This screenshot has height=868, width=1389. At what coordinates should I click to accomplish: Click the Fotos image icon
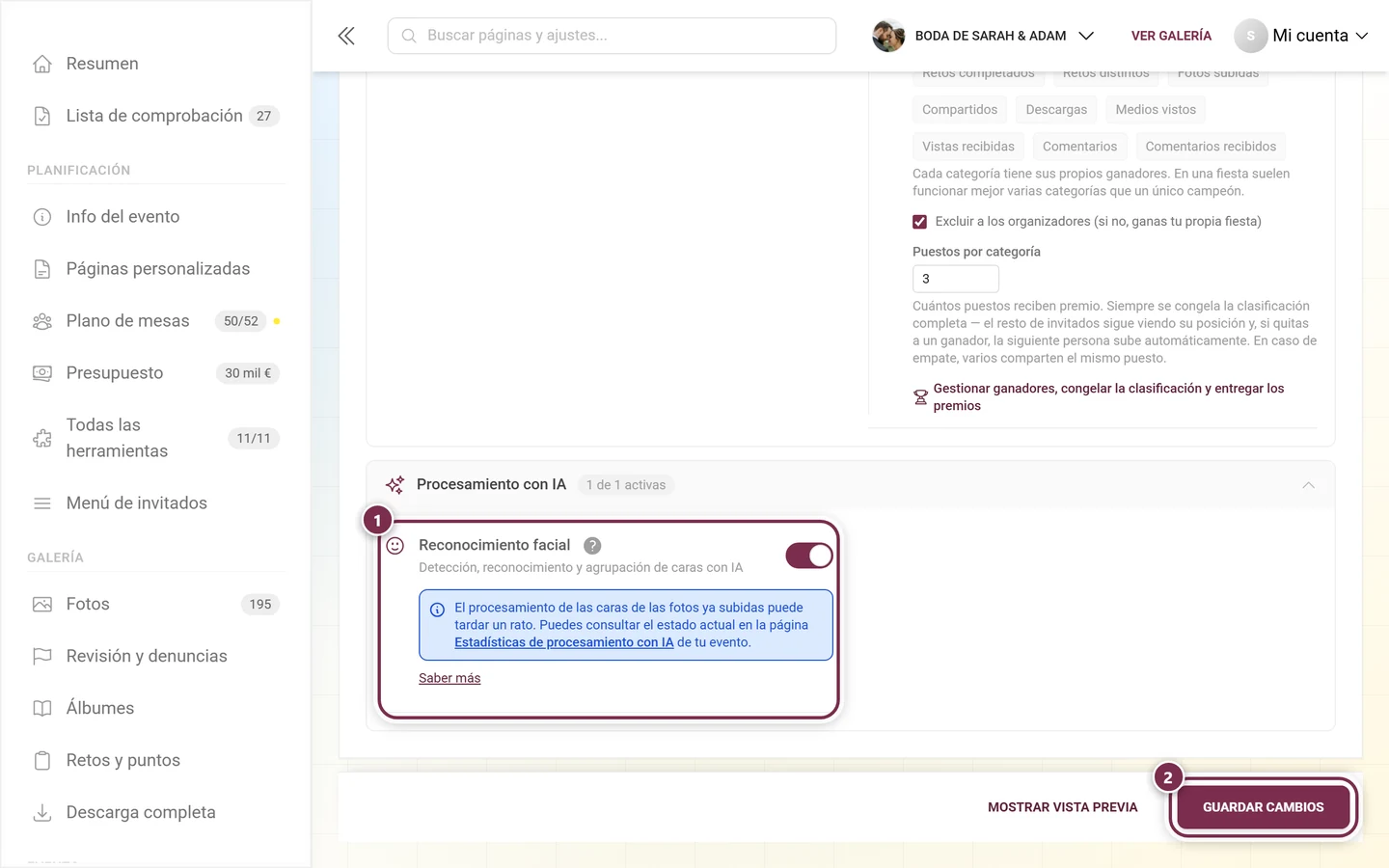[42, 605]
